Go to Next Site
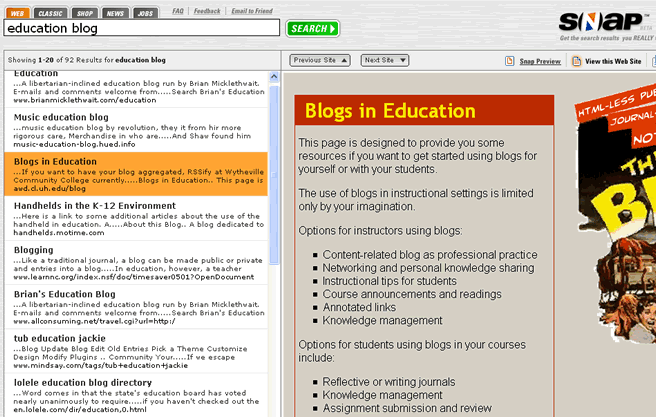The height and width of the screenshot is (417, 656). 385,60
